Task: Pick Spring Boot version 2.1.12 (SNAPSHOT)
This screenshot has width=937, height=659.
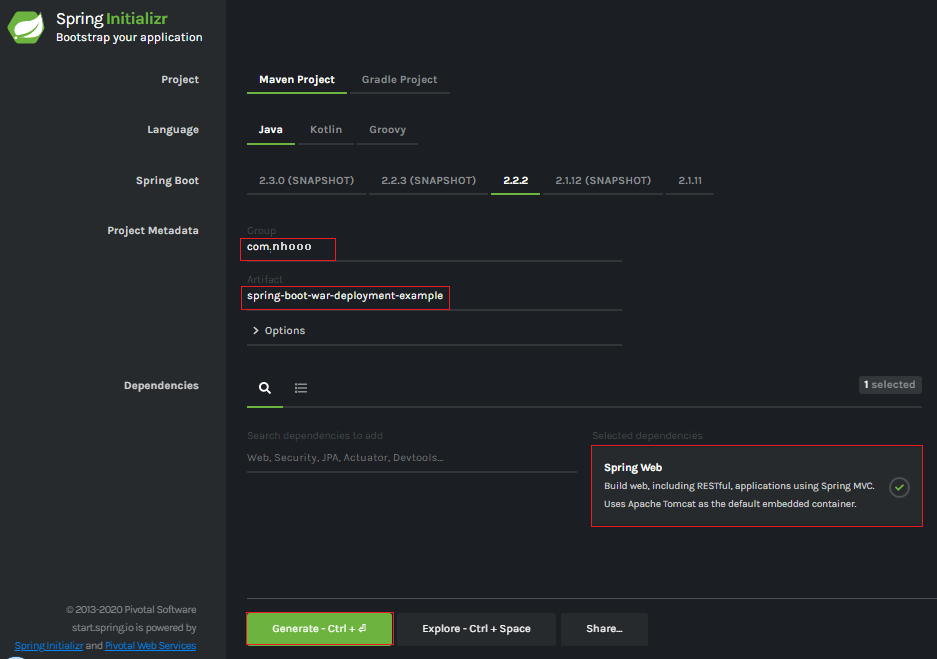Action: (x=603, y=181)
